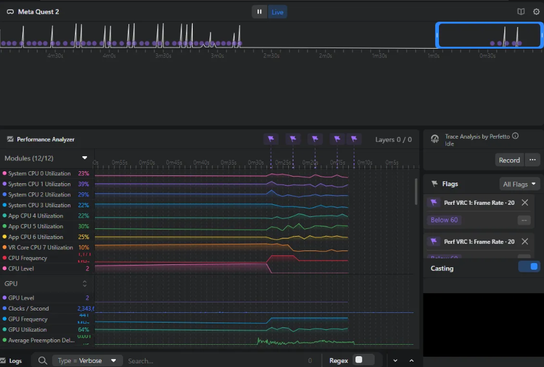Start a Perfetto trace with Record
Image resolution: width=544 pixels, height=367 pixels.
pos(509,160)
